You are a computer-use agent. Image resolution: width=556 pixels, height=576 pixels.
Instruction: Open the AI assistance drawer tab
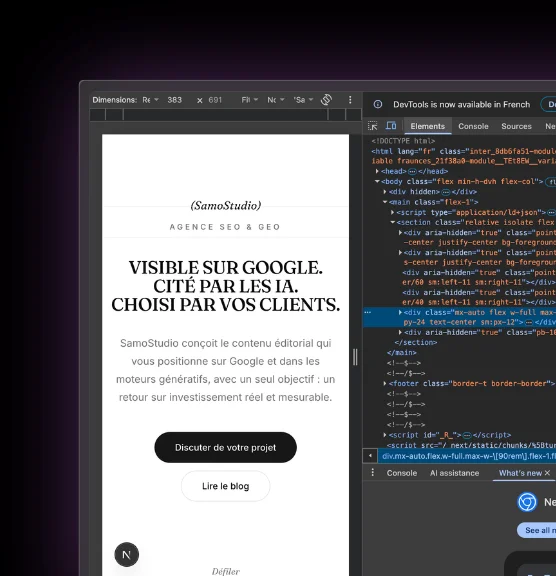(454, 473)
